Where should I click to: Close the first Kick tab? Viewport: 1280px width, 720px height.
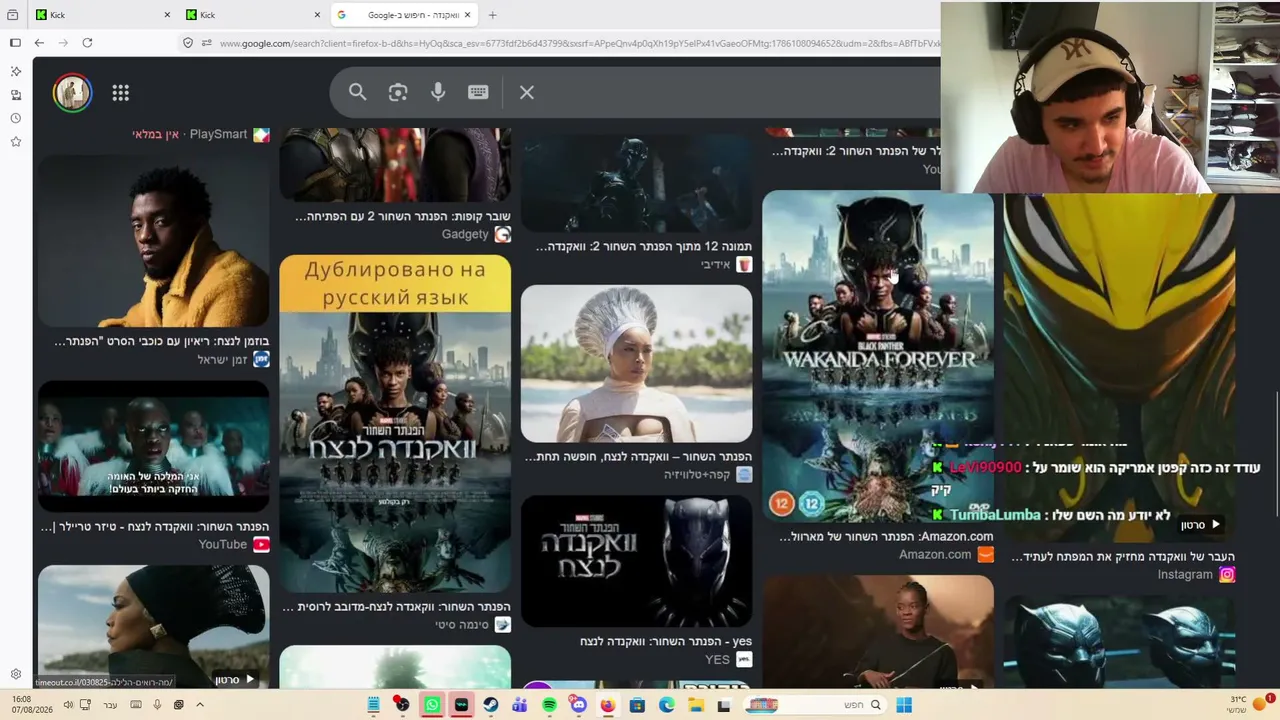tap(167, 15)
